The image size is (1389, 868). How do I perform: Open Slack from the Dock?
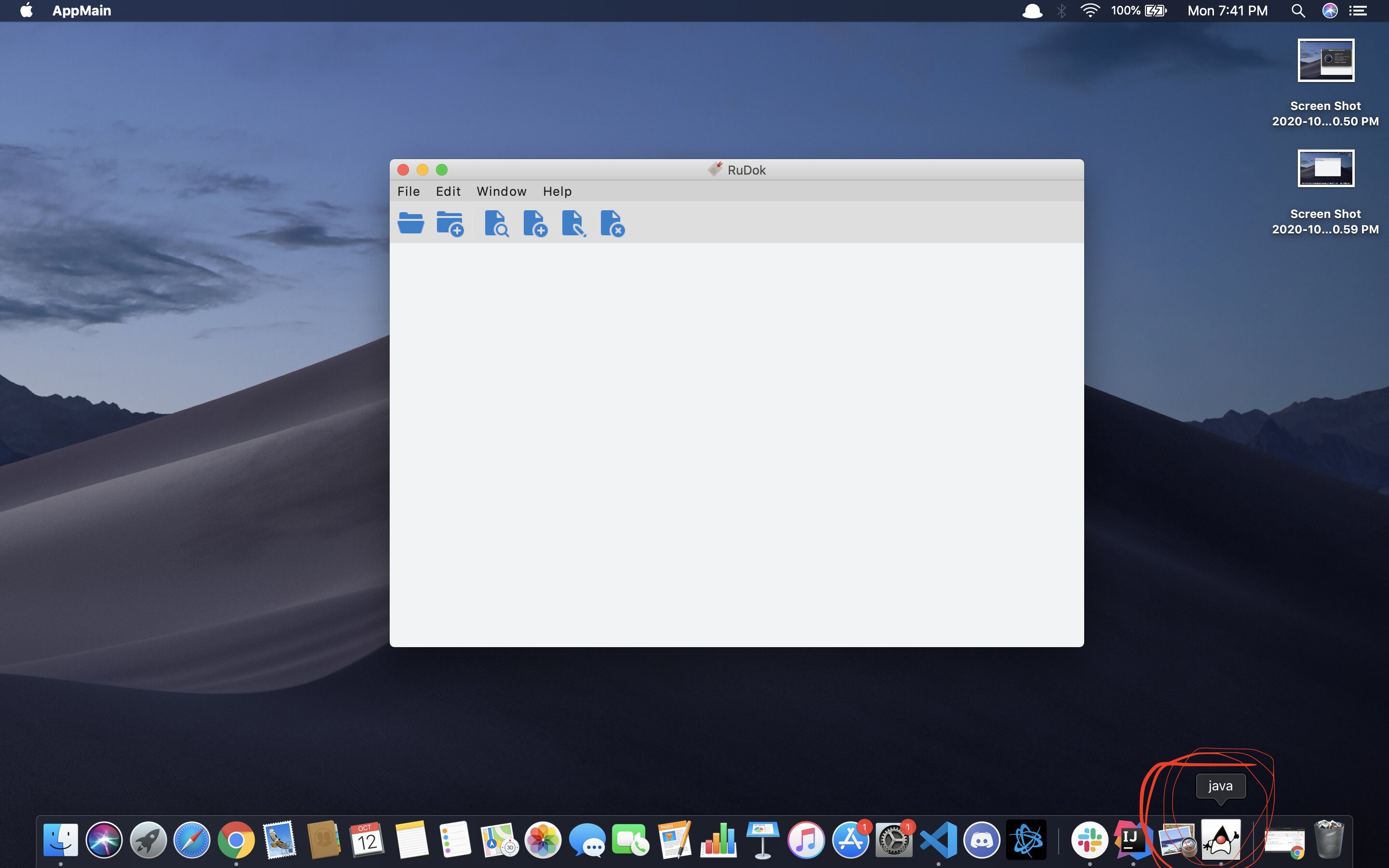[x=1090, y=839]
